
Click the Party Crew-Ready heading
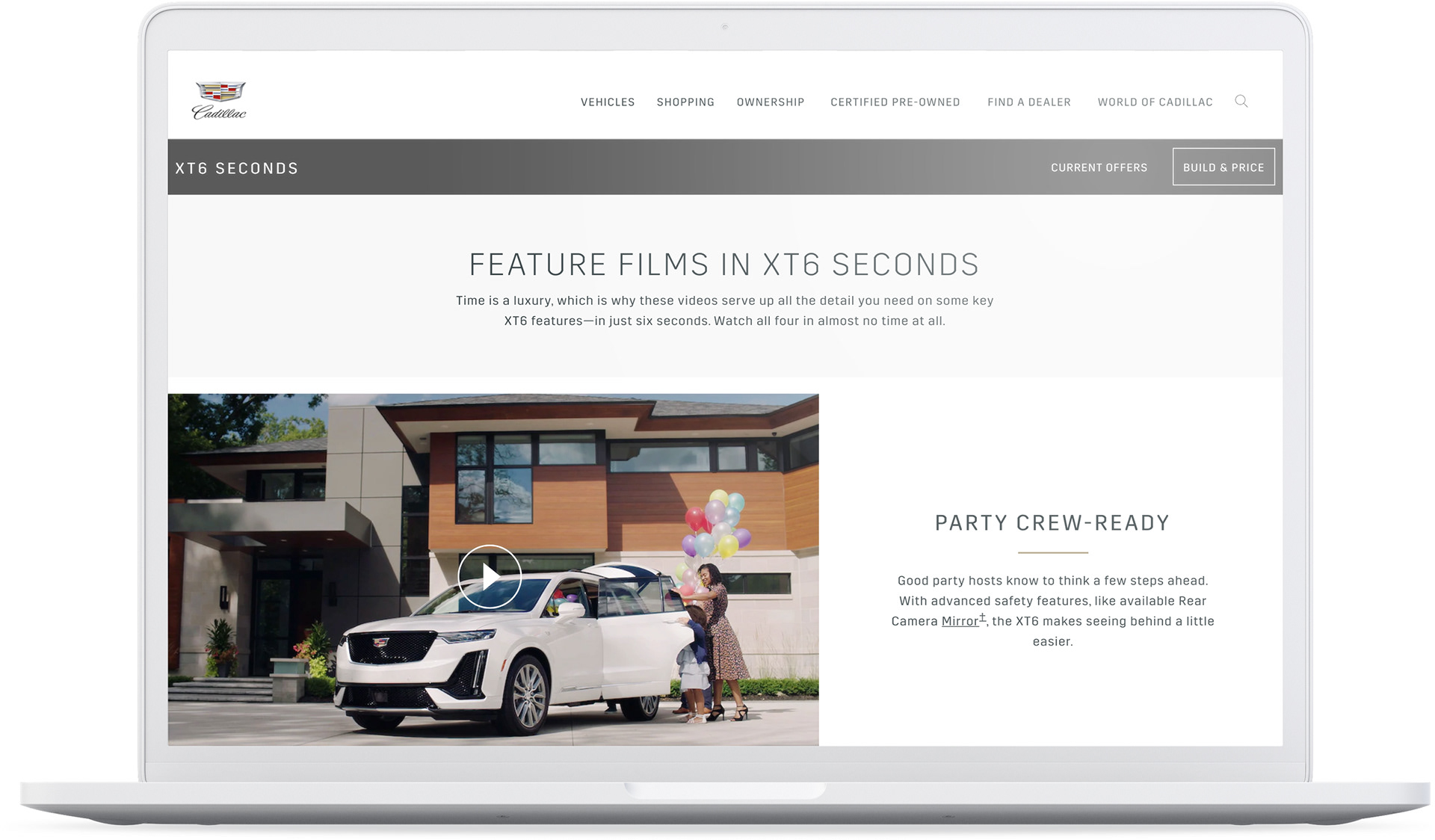pos(1052,523)
